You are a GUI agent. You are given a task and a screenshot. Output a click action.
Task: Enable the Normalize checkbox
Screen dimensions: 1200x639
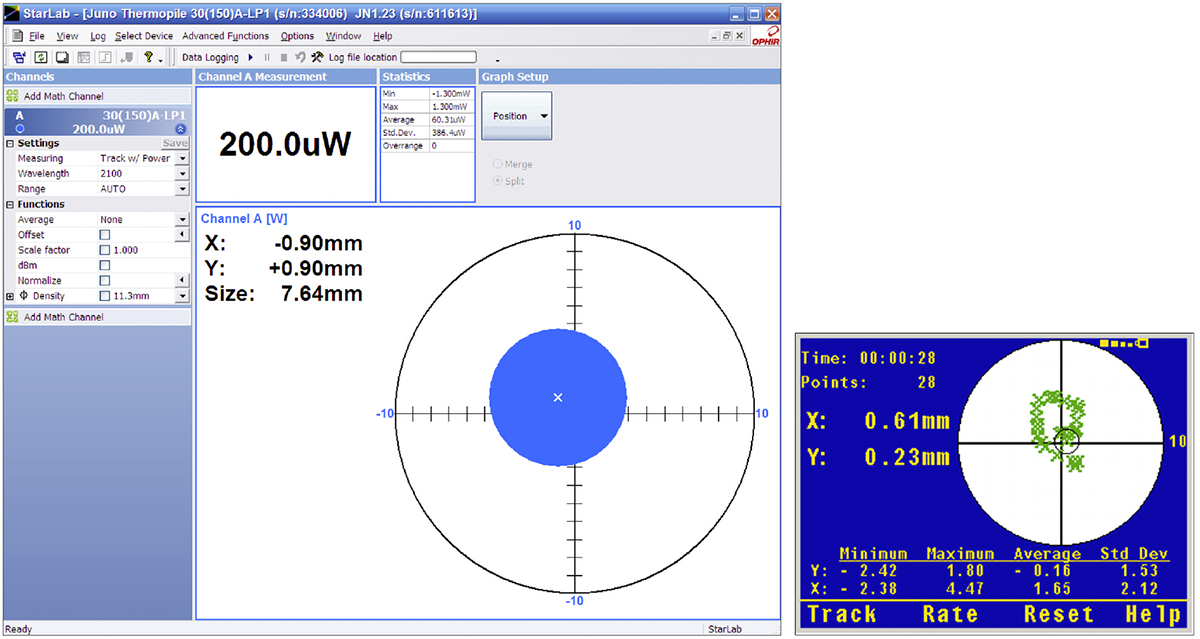pyautogui.click(x=104, y=281)
